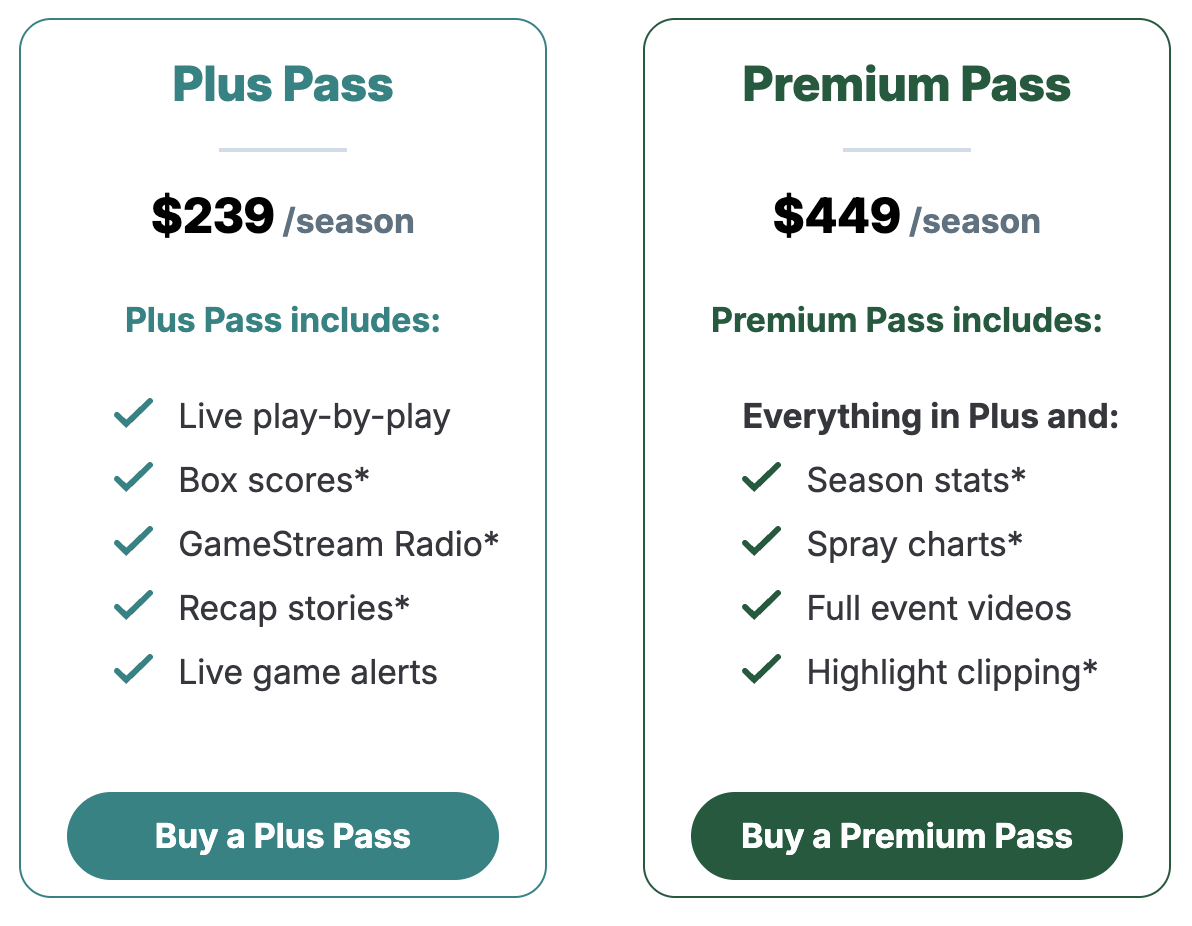Click the checkmark next to Full event videos
Screen dimensions: 1192x926
(761, 606)
